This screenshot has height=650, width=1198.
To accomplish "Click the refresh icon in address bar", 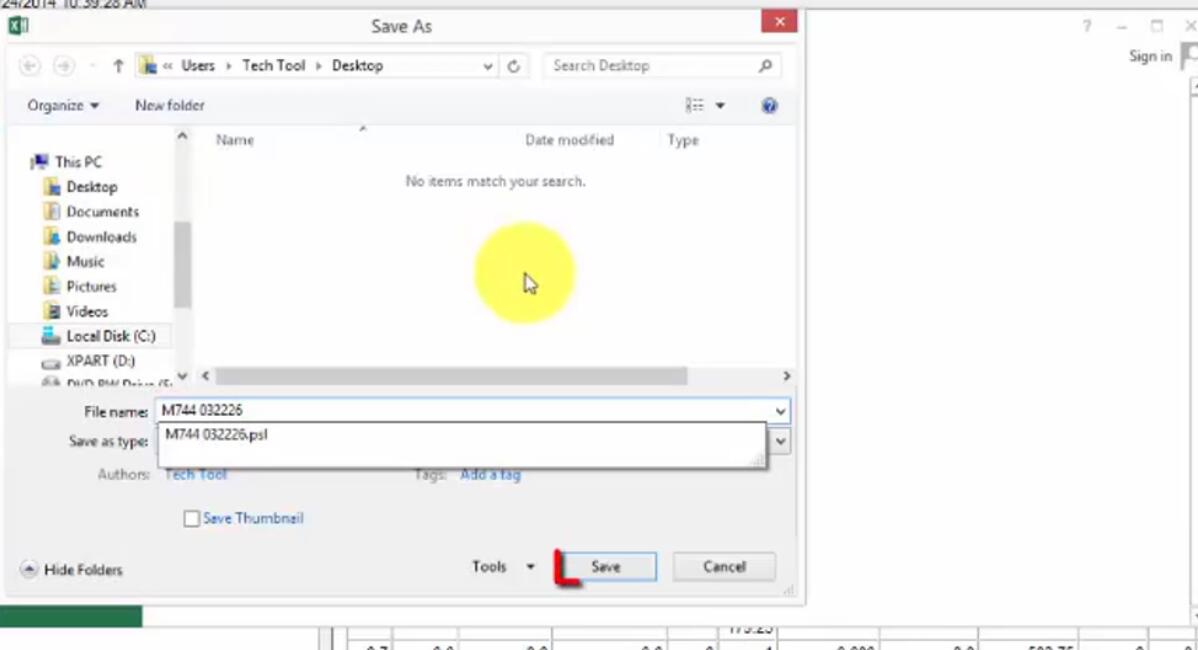I will 513,66.
